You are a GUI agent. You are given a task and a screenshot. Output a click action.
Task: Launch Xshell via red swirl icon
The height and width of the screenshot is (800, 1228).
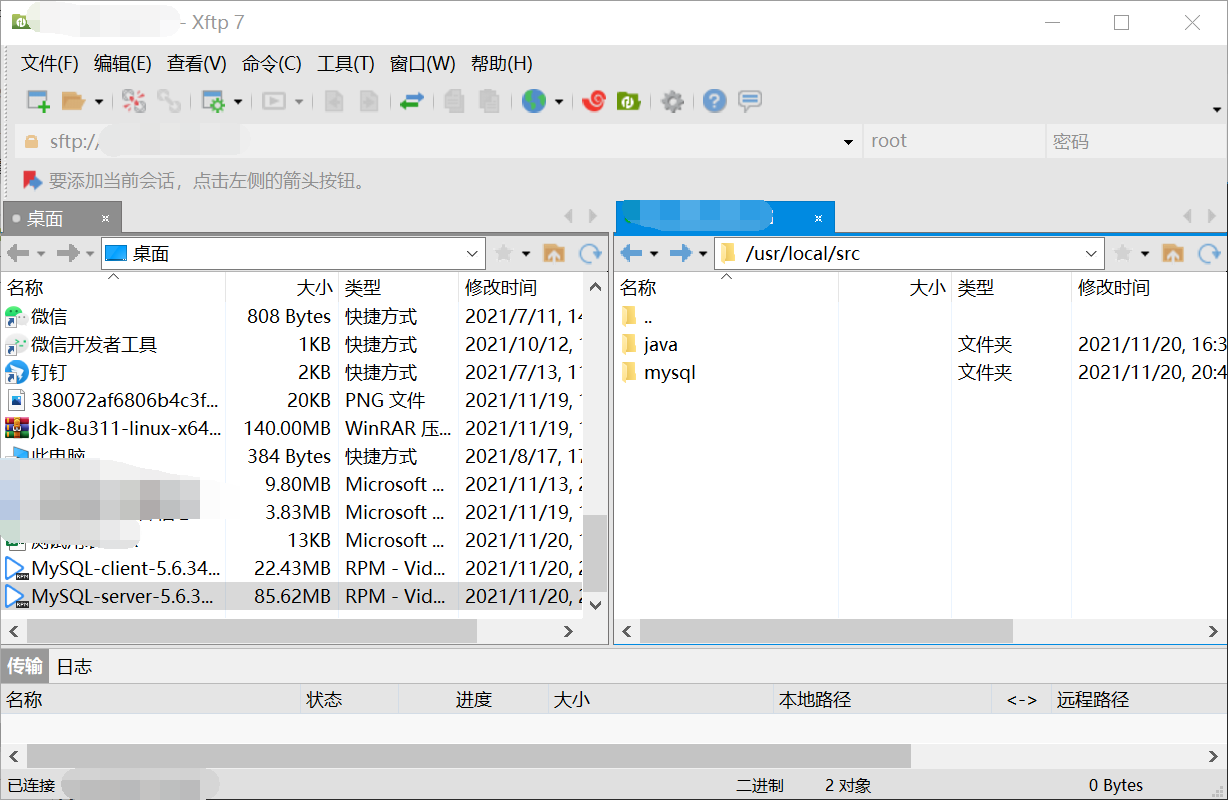[x=594, y=101]
